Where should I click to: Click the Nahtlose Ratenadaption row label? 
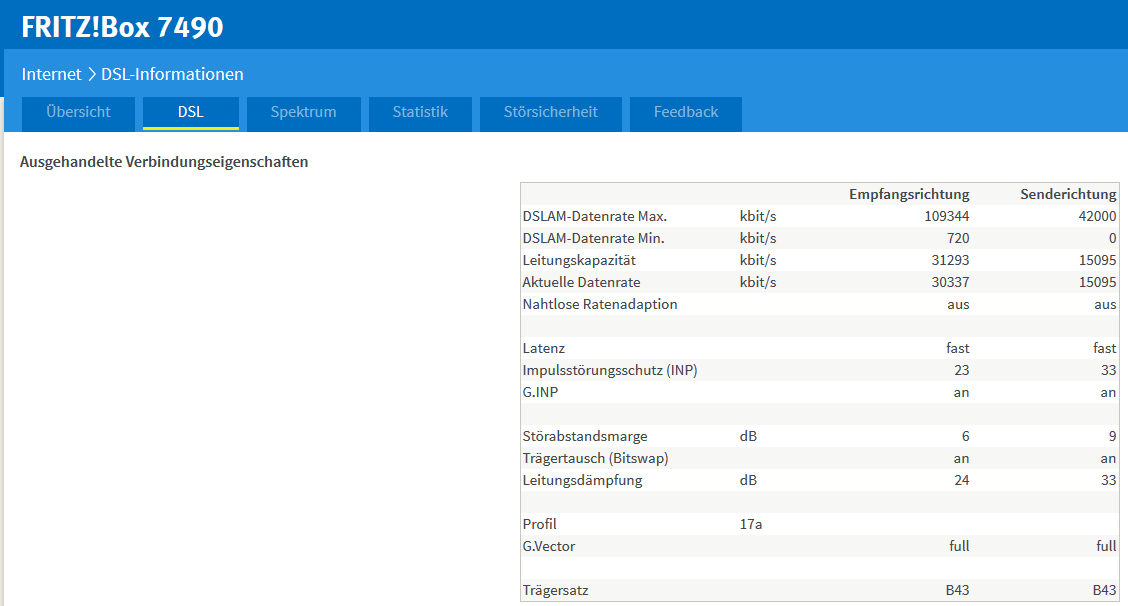coord(600,304)
